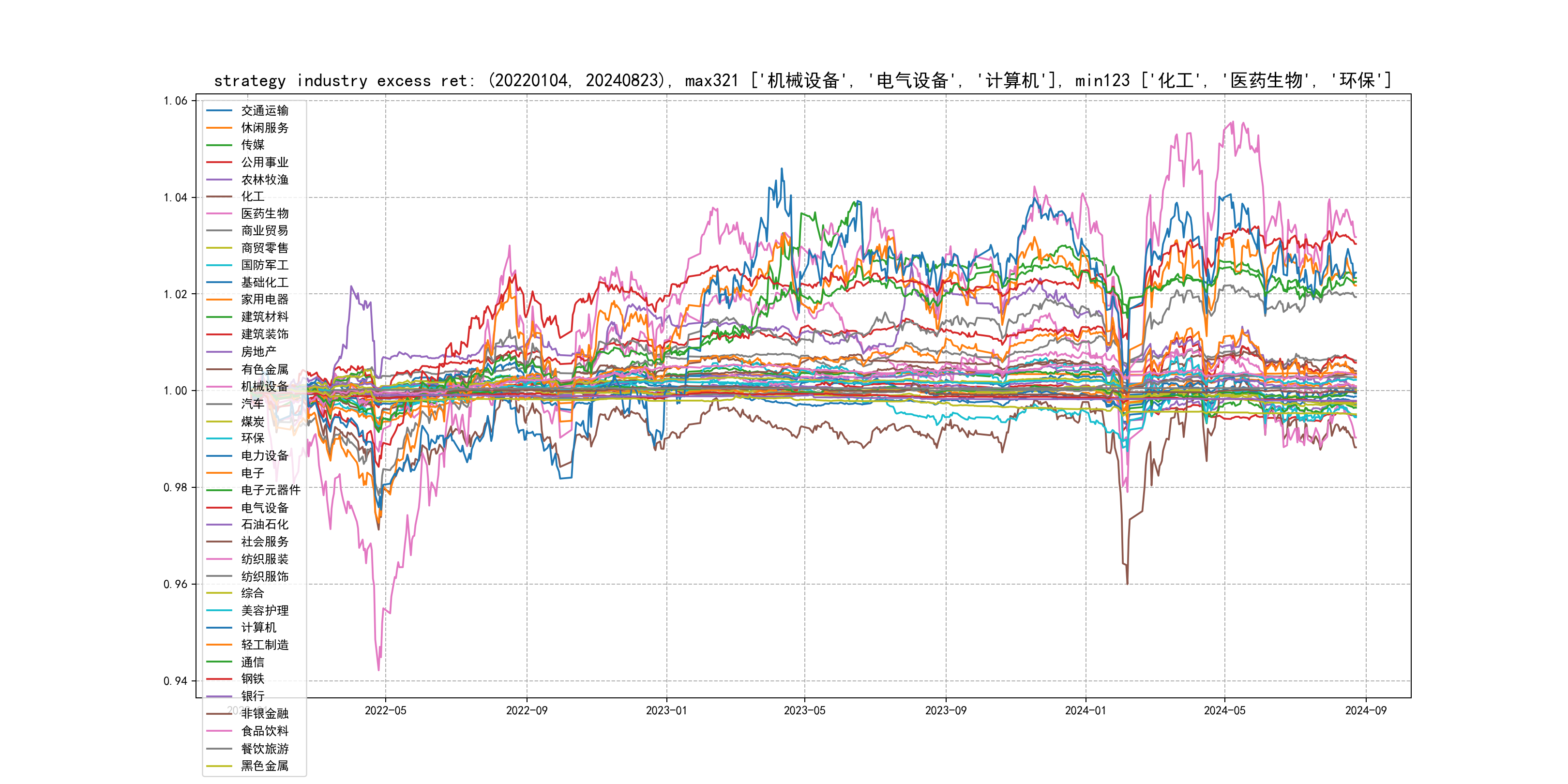Select the 电气设备 legend color line
The image size is (1568, 784).
pos(219,508)
